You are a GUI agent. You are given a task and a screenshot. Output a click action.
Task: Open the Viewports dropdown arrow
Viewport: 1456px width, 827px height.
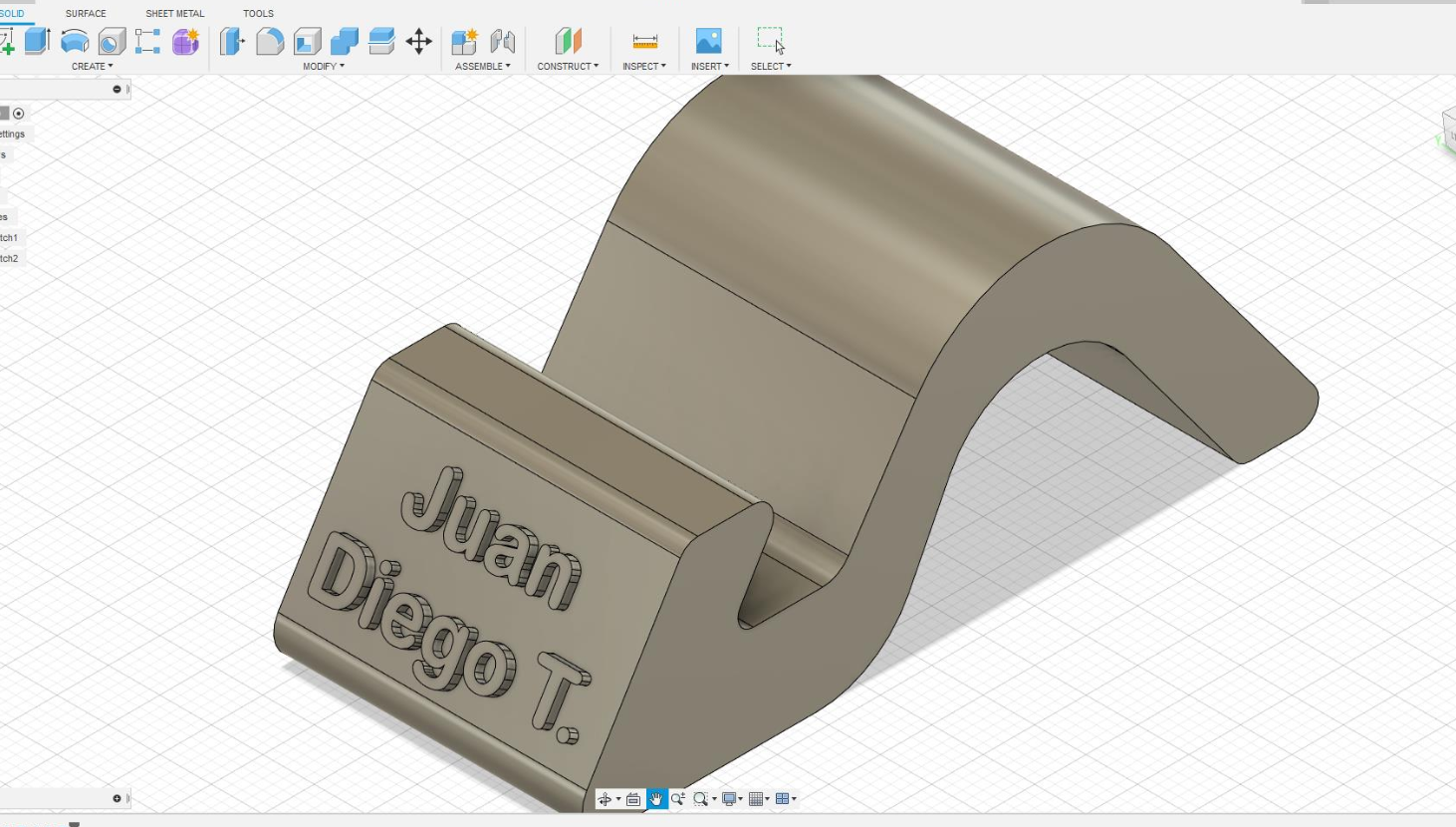coord(794,799)
